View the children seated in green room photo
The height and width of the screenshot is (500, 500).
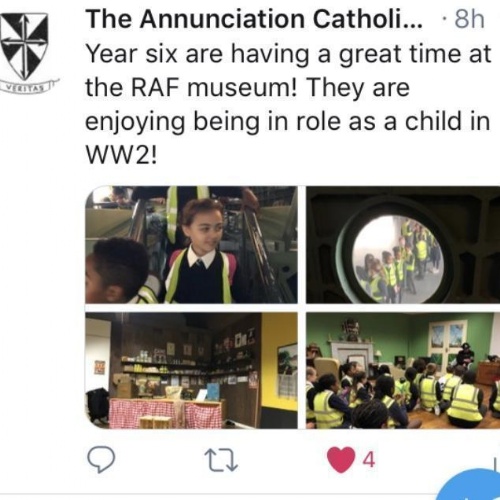click(403, 370)
